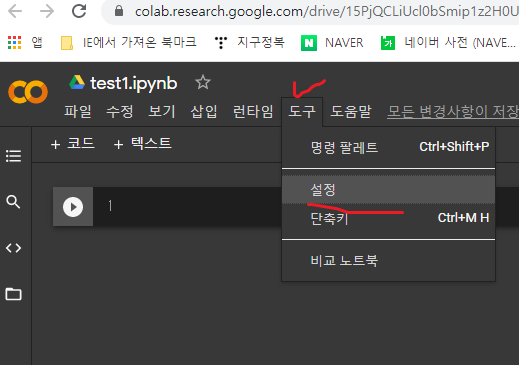Open the 지구정복 bookmark
Image resolution: width=519 pixels, height=365 pixels.
249,43
